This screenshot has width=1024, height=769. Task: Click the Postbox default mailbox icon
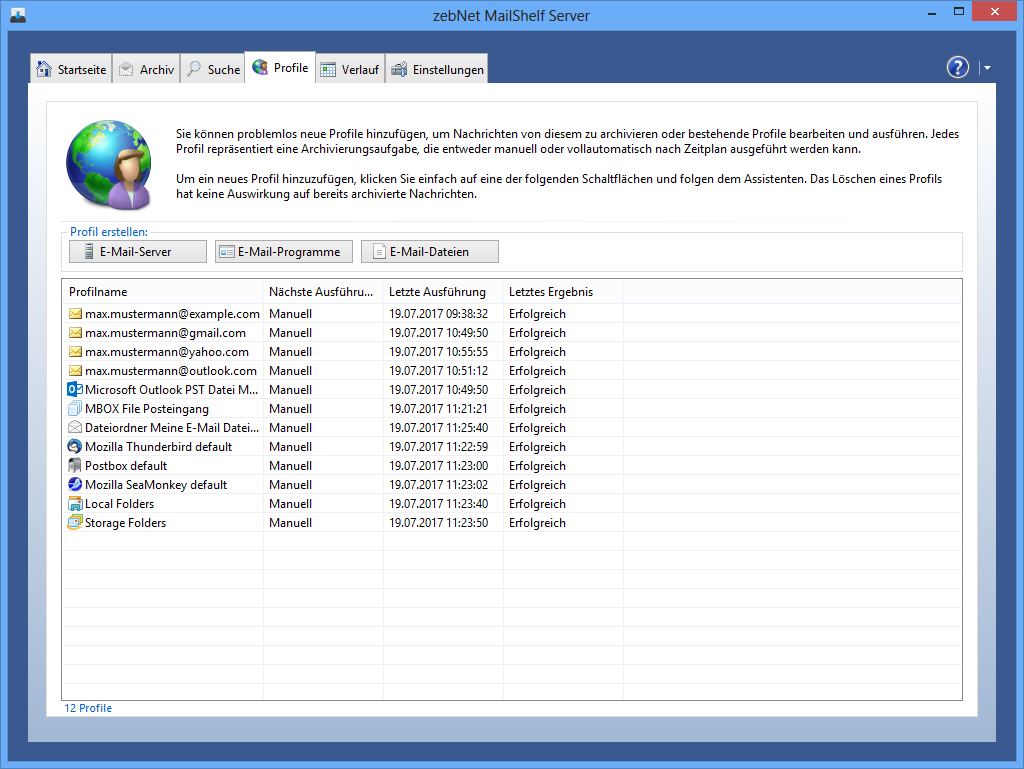pyautogui.click(x=75, y=465)
